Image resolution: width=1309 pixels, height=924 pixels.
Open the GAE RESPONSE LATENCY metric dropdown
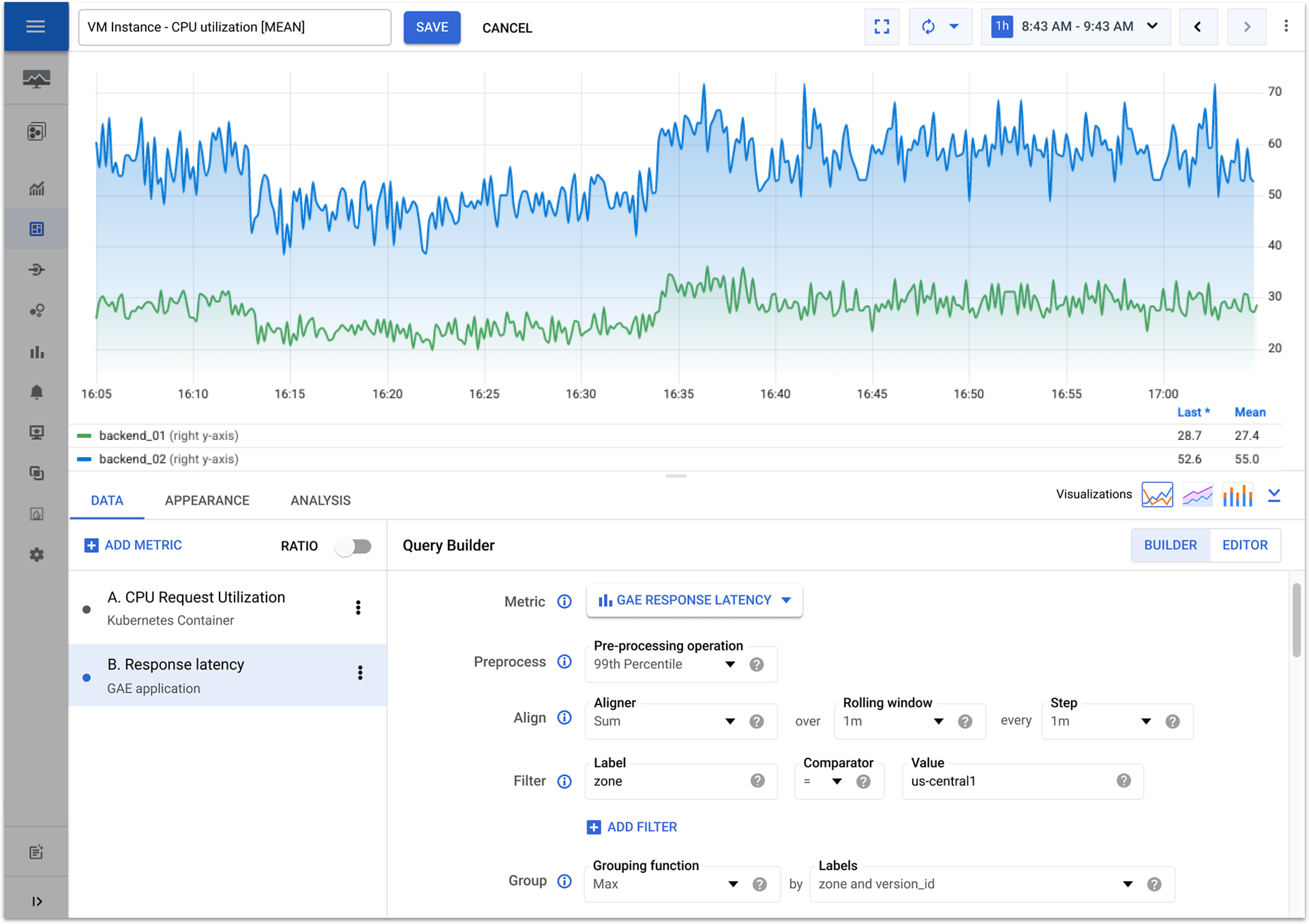694,601
